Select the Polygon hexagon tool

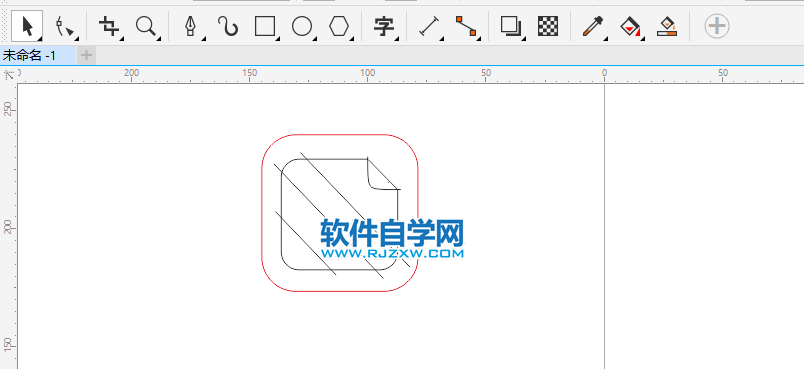pos(339,26)
